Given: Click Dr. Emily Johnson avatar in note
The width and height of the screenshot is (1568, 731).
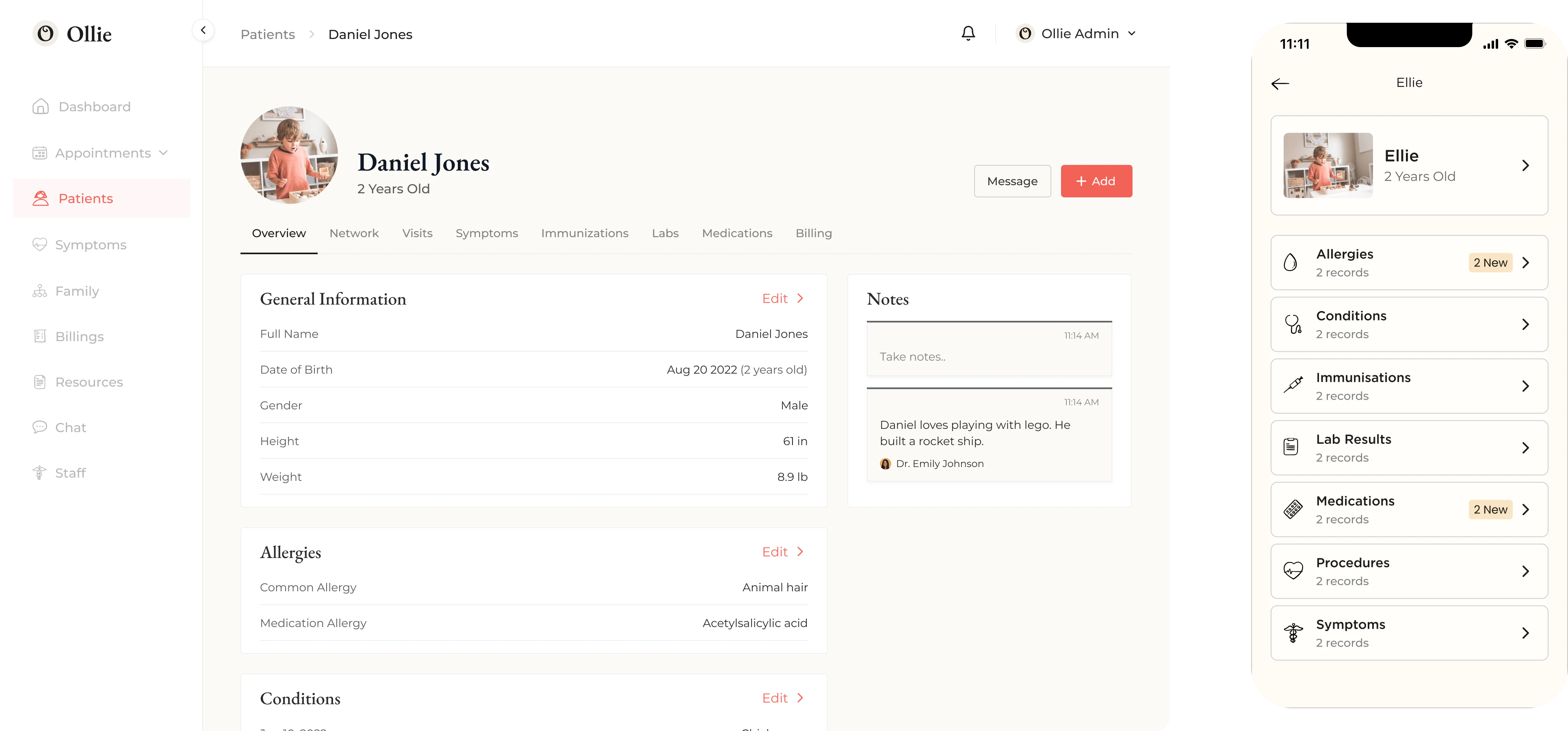Looking at the screenshot, I should [x=885, y=464].
